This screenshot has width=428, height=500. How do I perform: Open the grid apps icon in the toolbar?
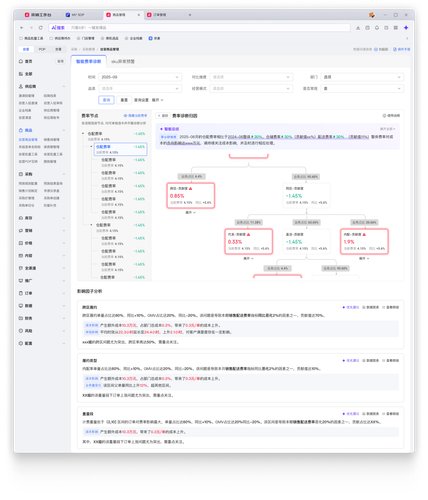[396, 28]
